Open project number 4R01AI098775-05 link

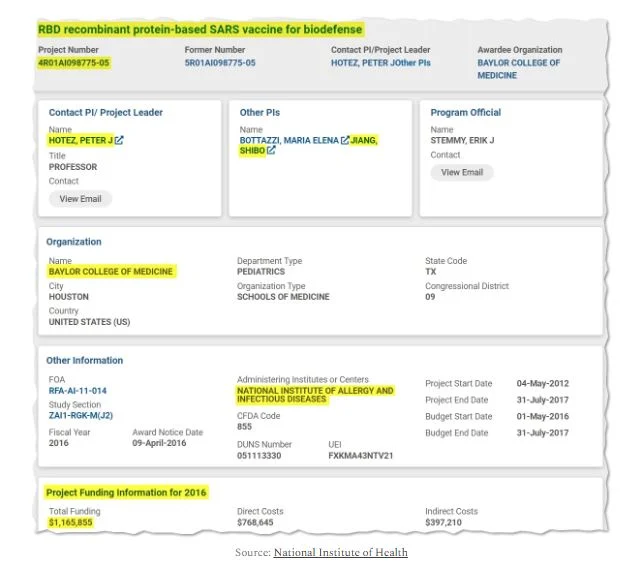(x=74, y=63)
